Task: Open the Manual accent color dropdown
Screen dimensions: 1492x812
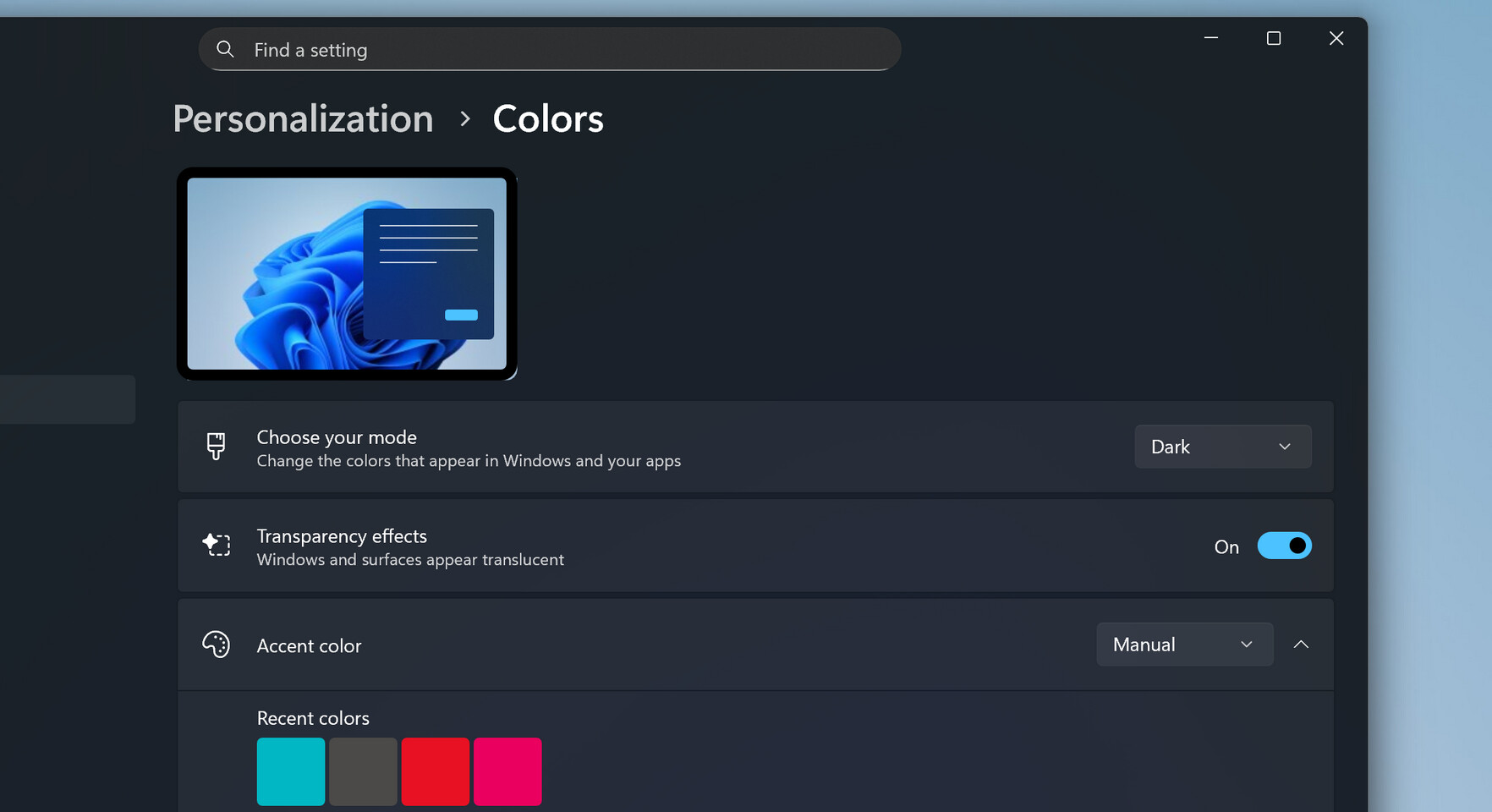Action: pyautogui.click(x=1183, y=644)
